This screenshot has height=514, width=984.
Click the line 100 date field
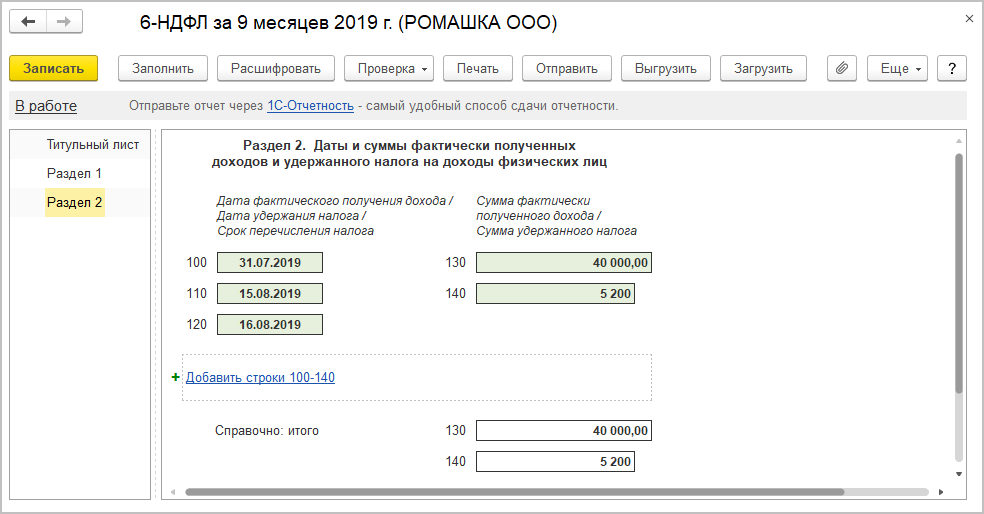pyautogui.click(x=270, y=263)
